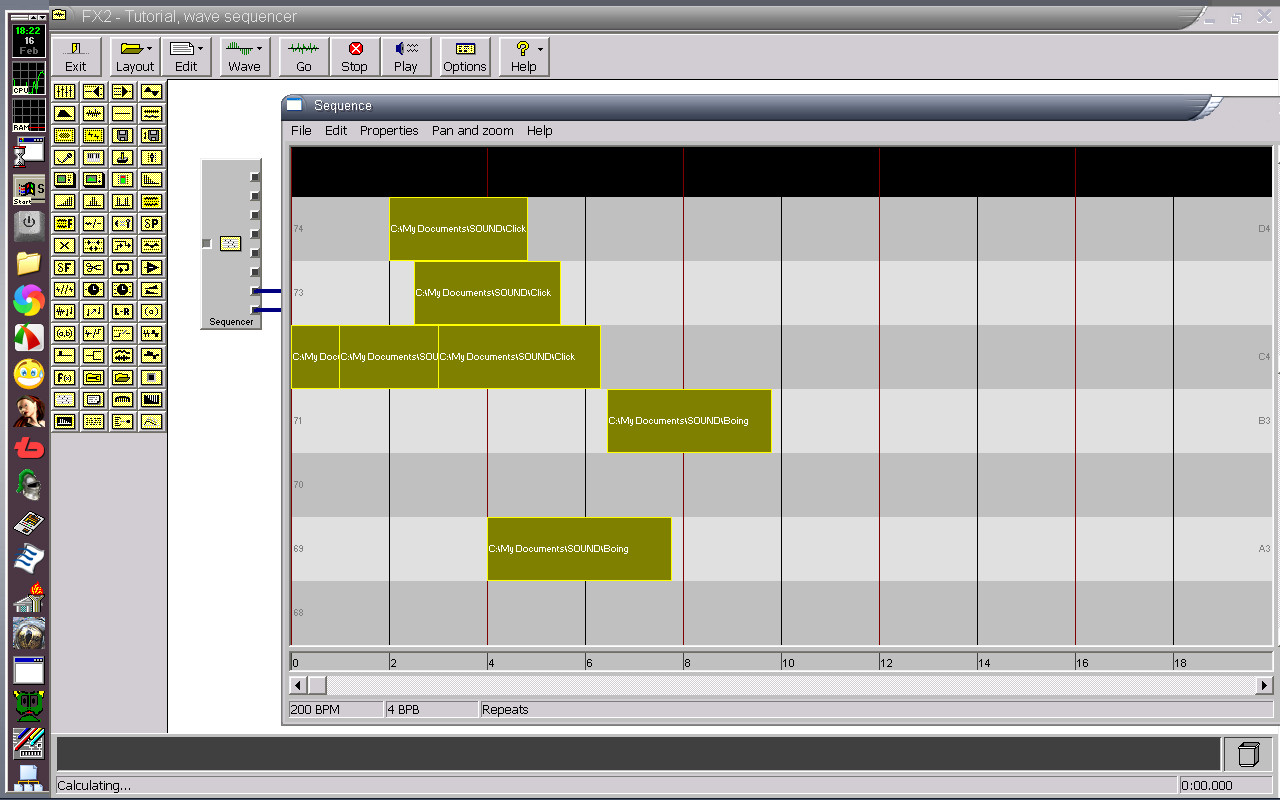Click the 200 BPM status field

336,709
